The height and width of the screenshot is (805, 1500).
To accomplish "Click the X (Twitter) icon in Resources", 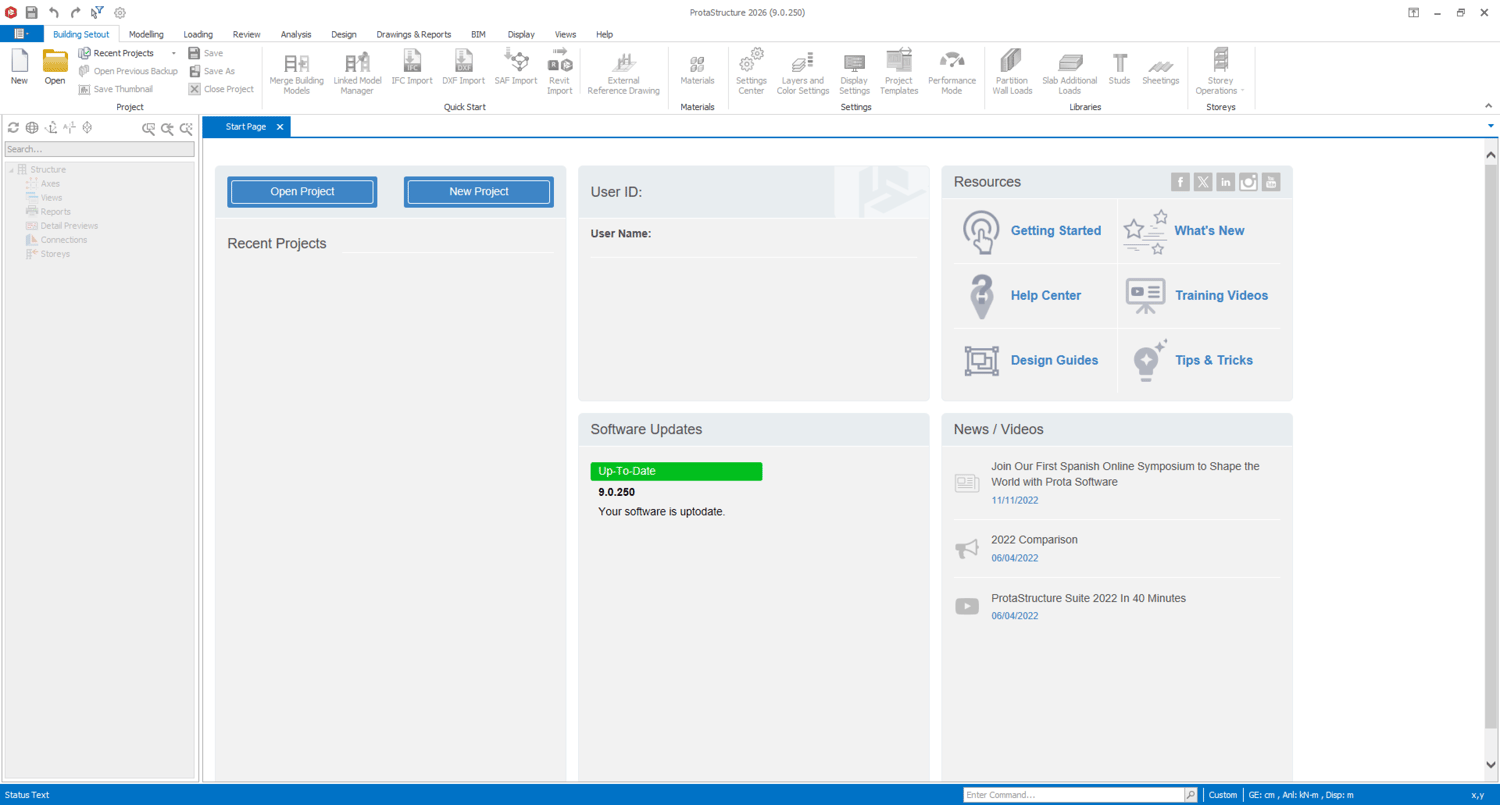I will click(x=1203, y=182).
